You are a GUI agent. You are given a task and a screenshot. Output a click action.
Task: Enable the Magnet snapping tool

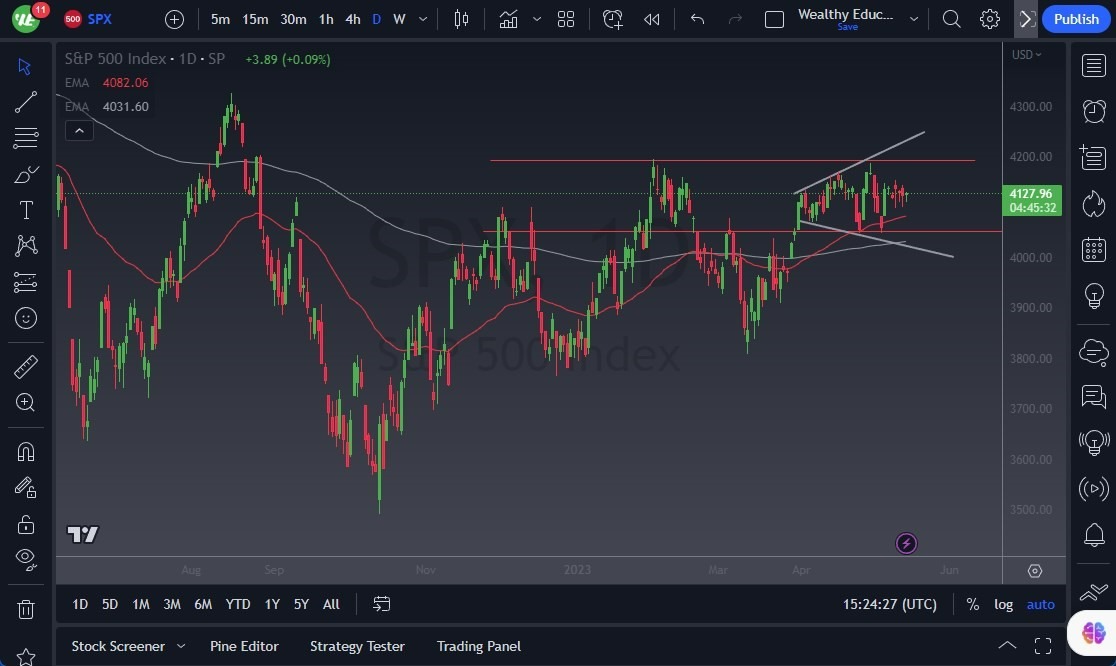point(25,451)
